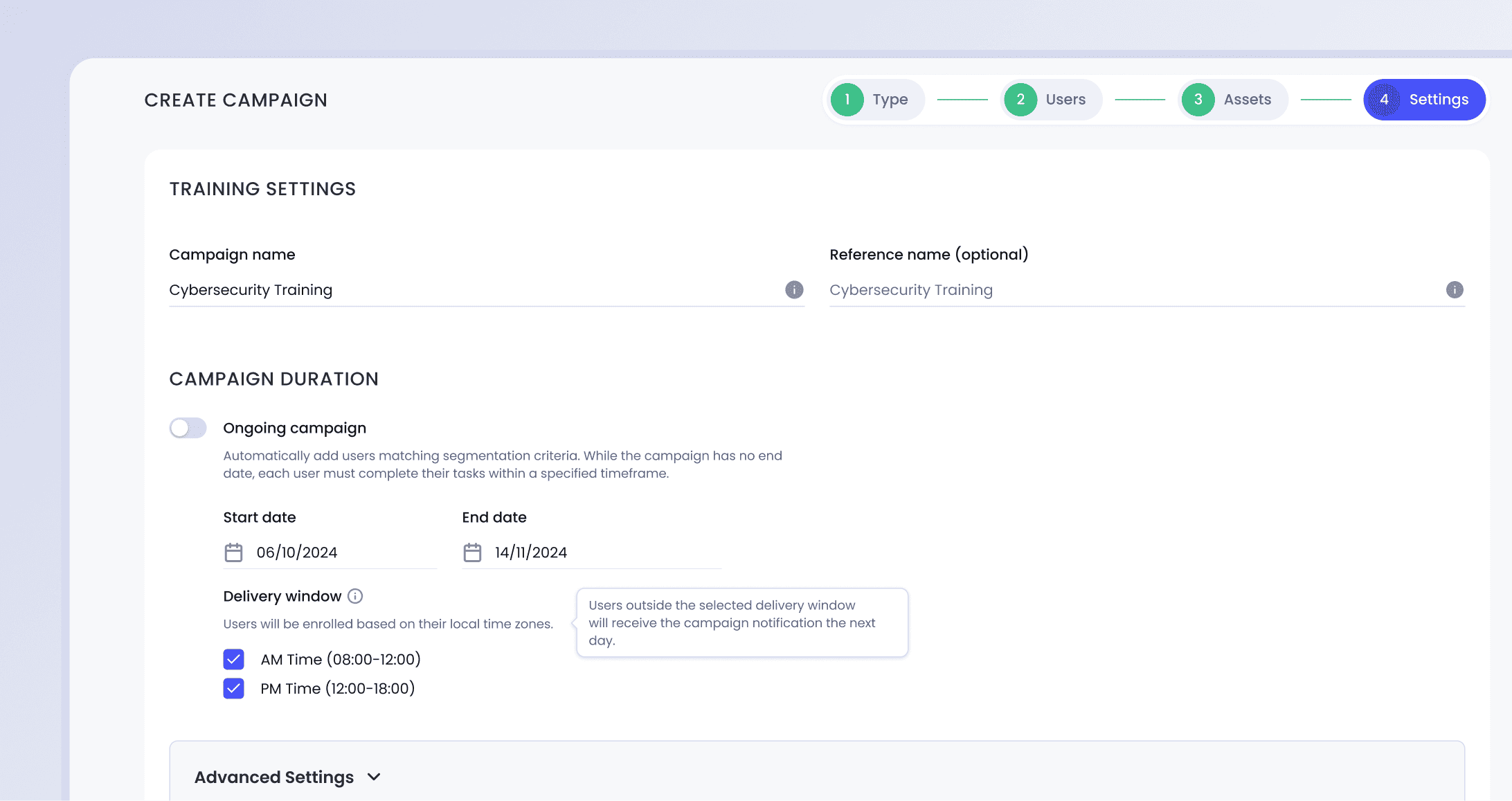Uncheck the PM Time (12:00-18:00) checkbox

tap(234, 688)
